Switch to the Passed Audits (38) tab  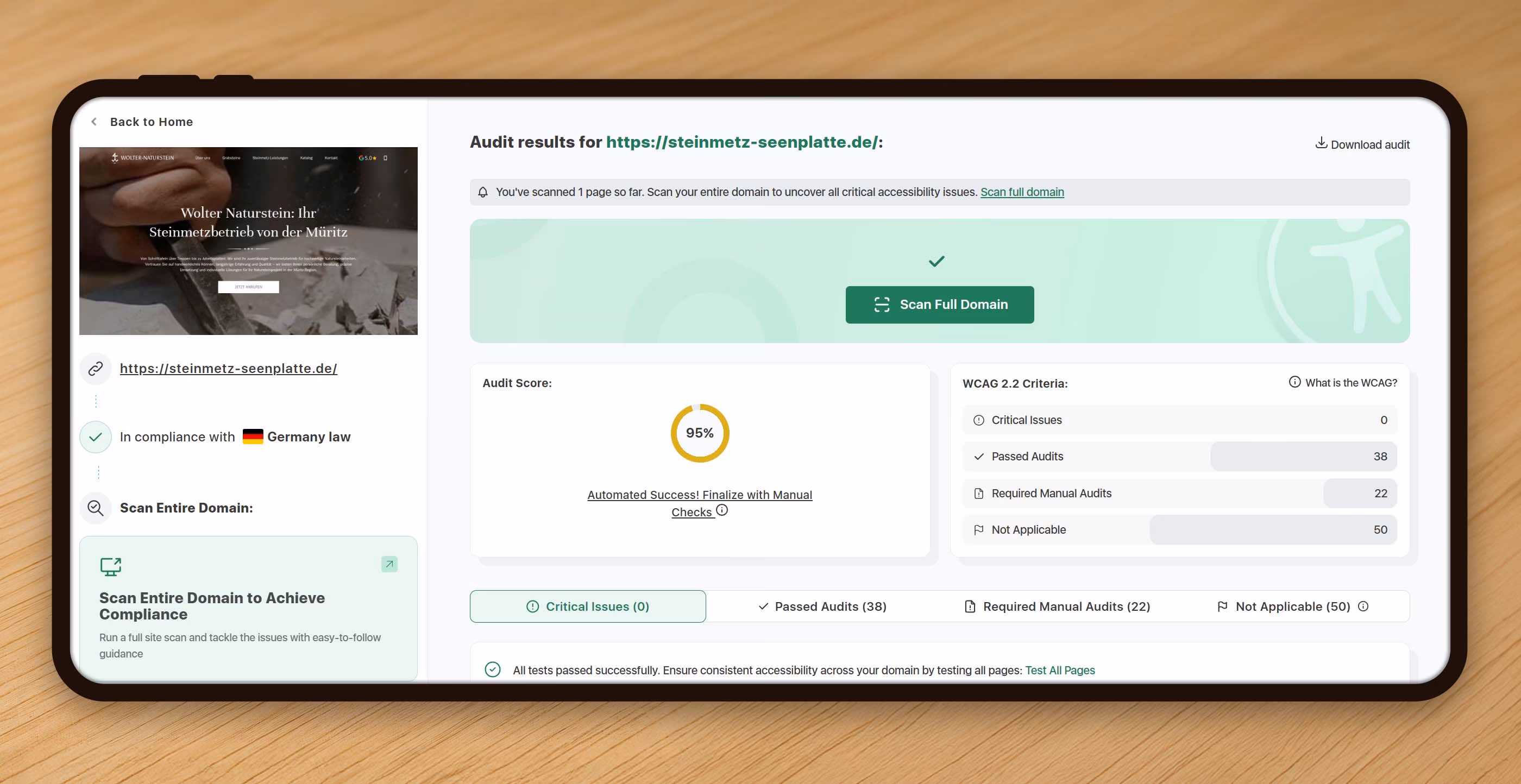click(822, 606)
